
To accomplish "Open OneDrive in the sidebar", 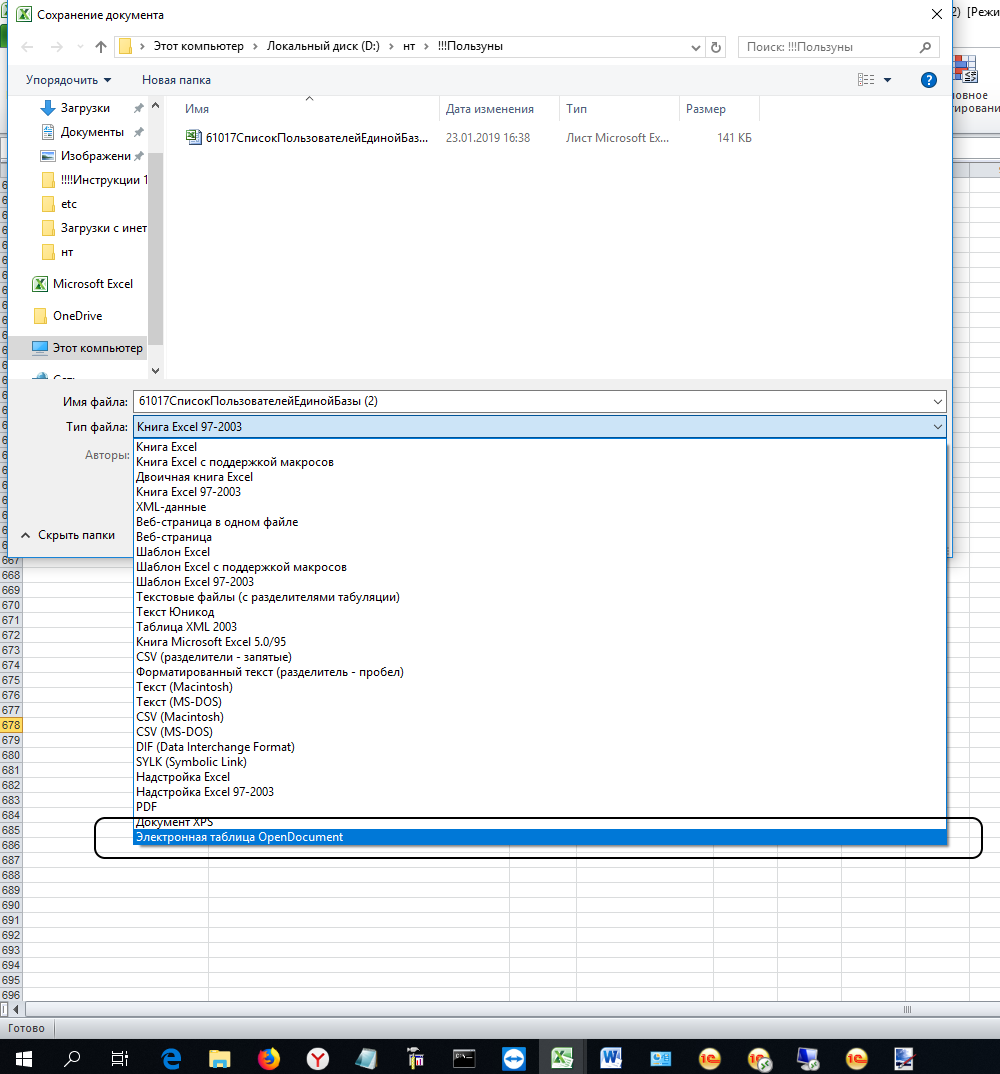I will click(x=77, y=316).
